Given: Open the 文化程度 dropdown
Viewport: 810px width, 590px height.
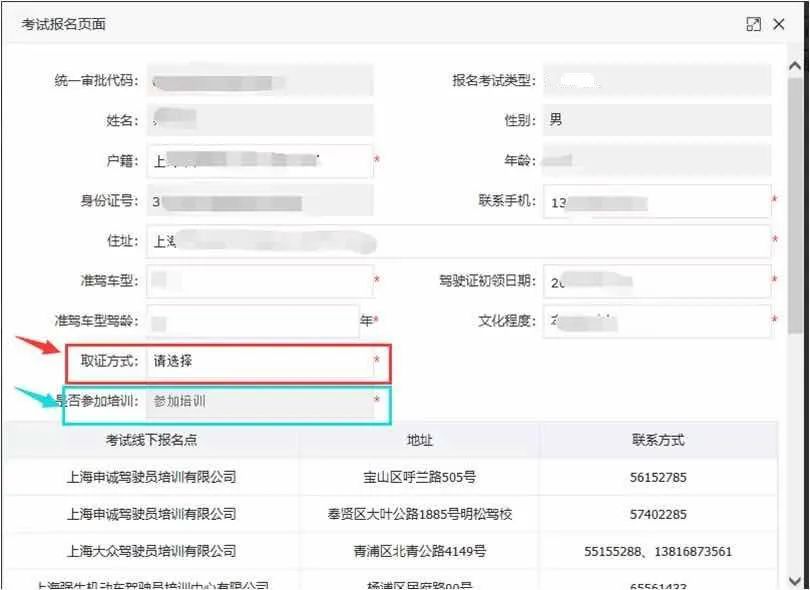Looking at the screenshot, I should (657, 321).
